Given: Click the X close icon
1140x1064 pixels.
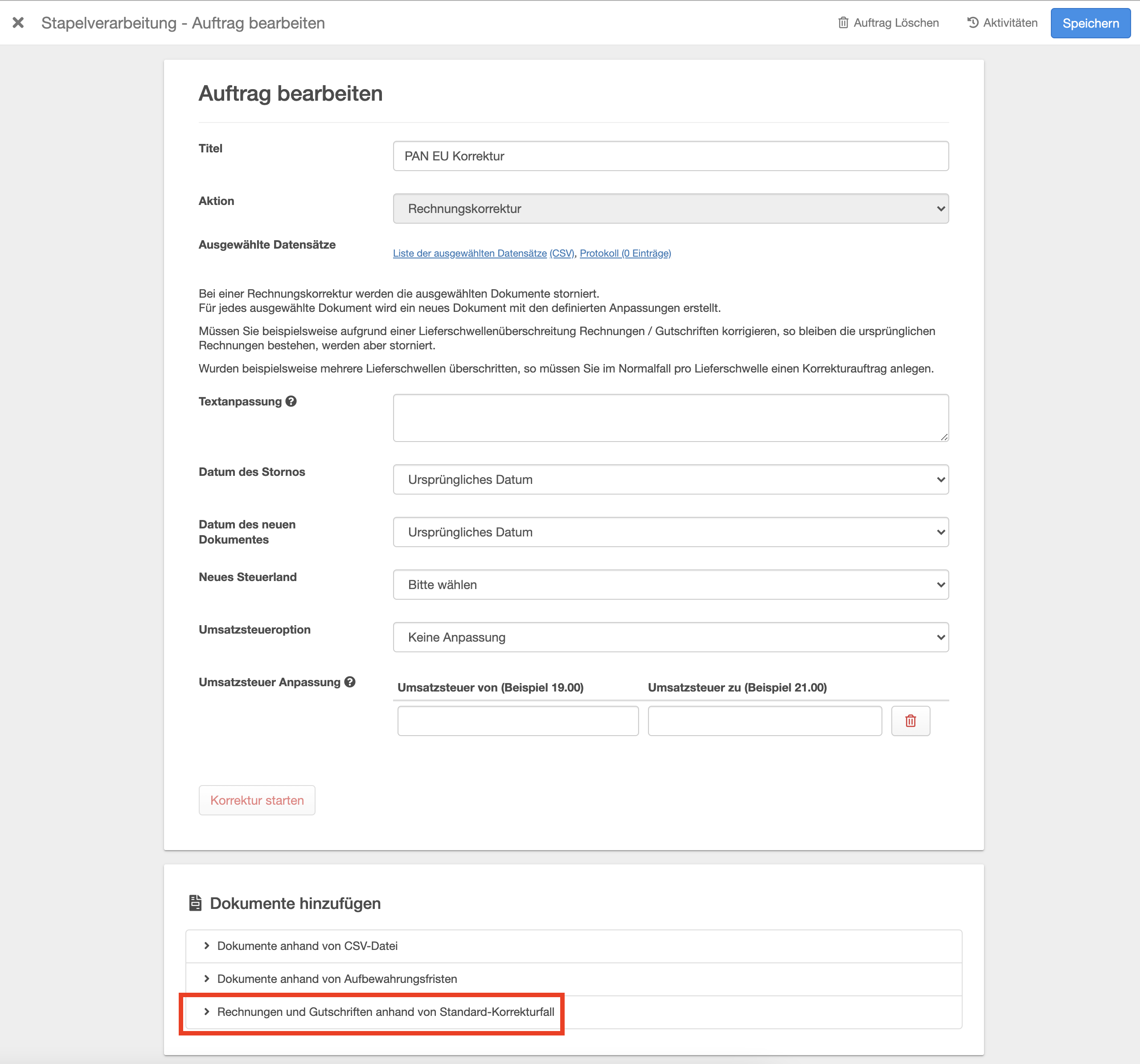Looking at the screenshot, I should [x=18, y=23].
